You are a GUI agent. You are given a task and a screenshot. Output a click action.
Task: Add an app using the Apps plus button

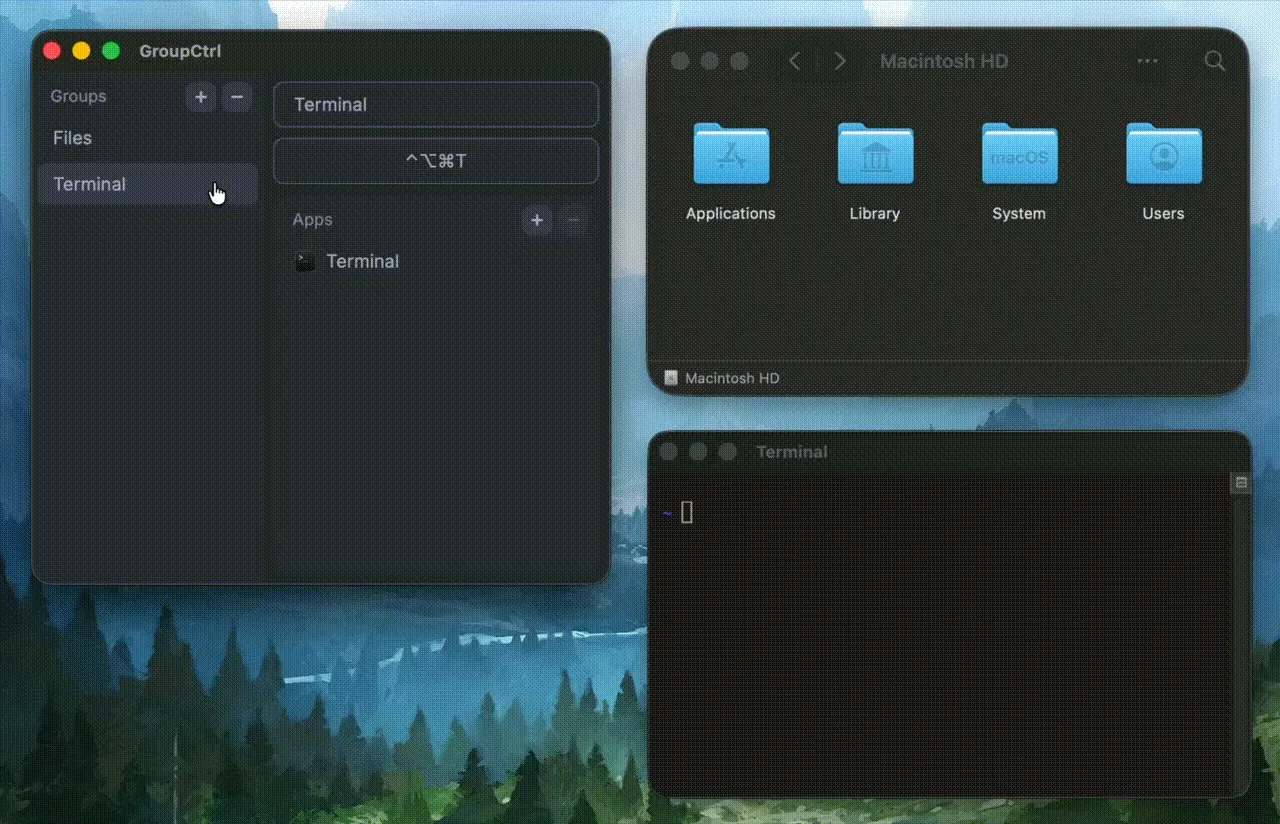537,220
